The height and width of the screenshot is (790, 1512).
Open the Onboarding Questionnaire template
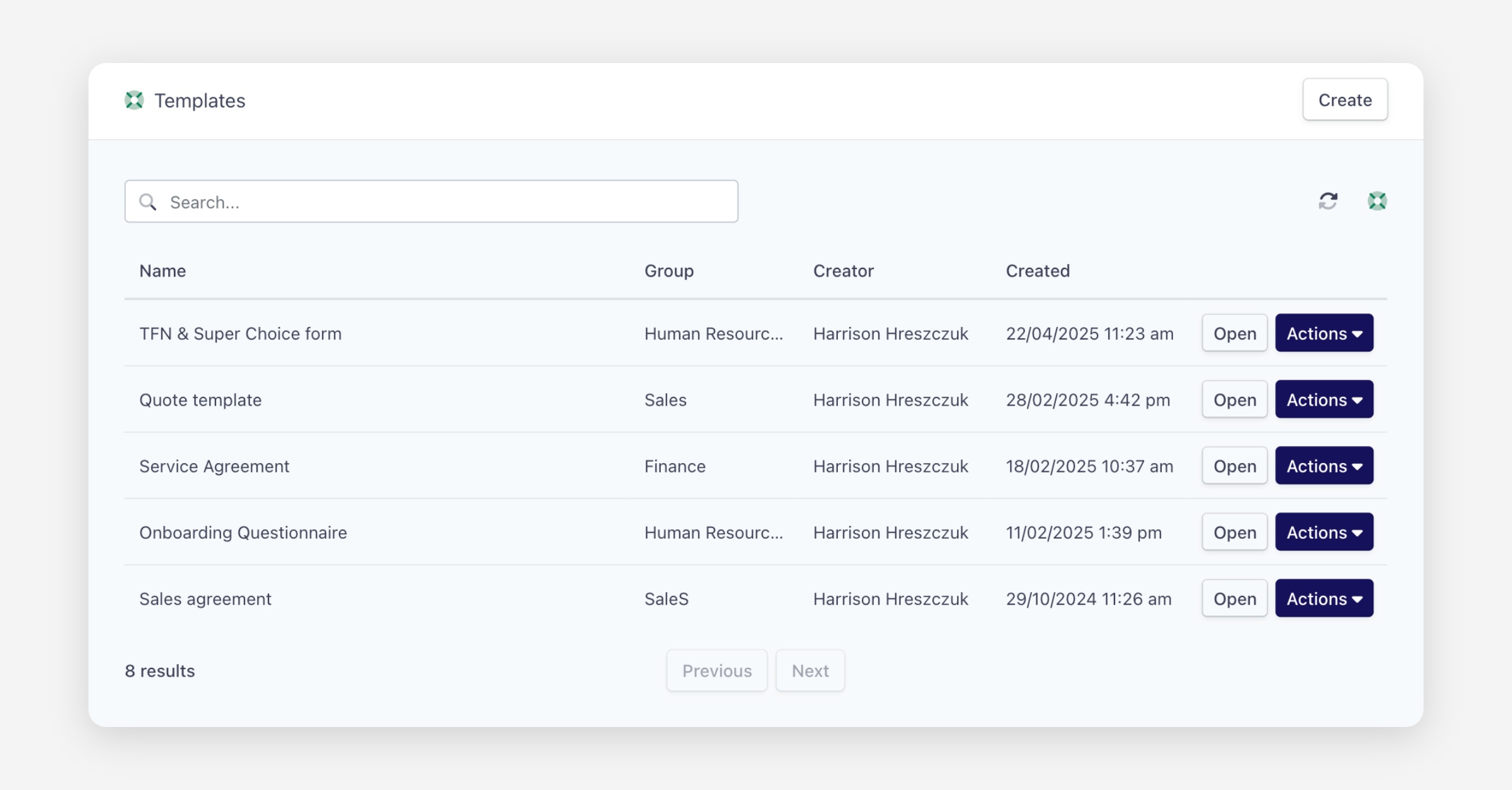click(1234, 532)
